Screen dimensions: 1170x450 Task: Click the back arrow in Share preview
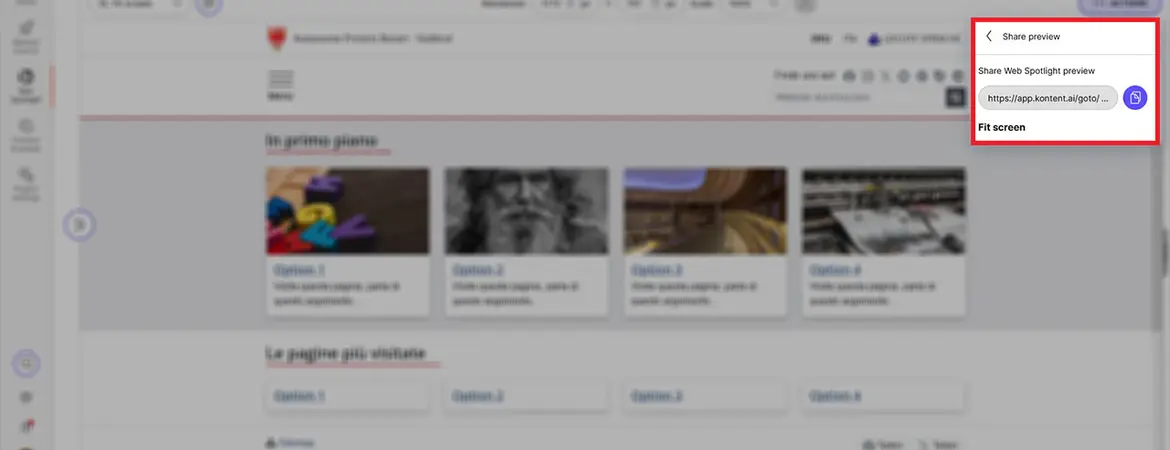tap(989, 36)
